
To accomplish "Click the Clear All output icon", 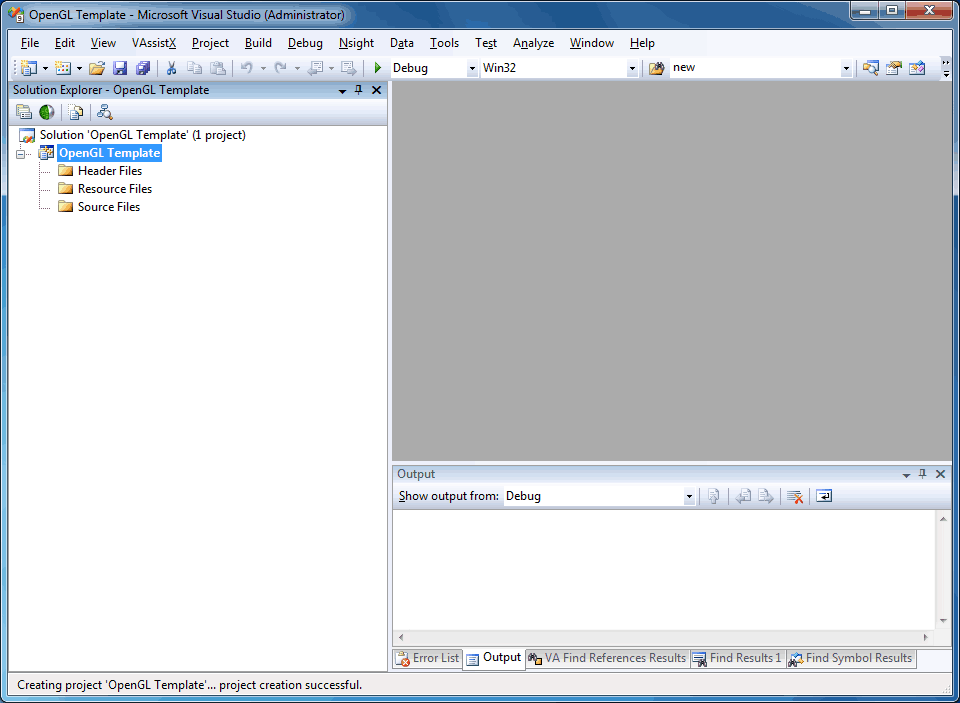I will pos(795,497).
